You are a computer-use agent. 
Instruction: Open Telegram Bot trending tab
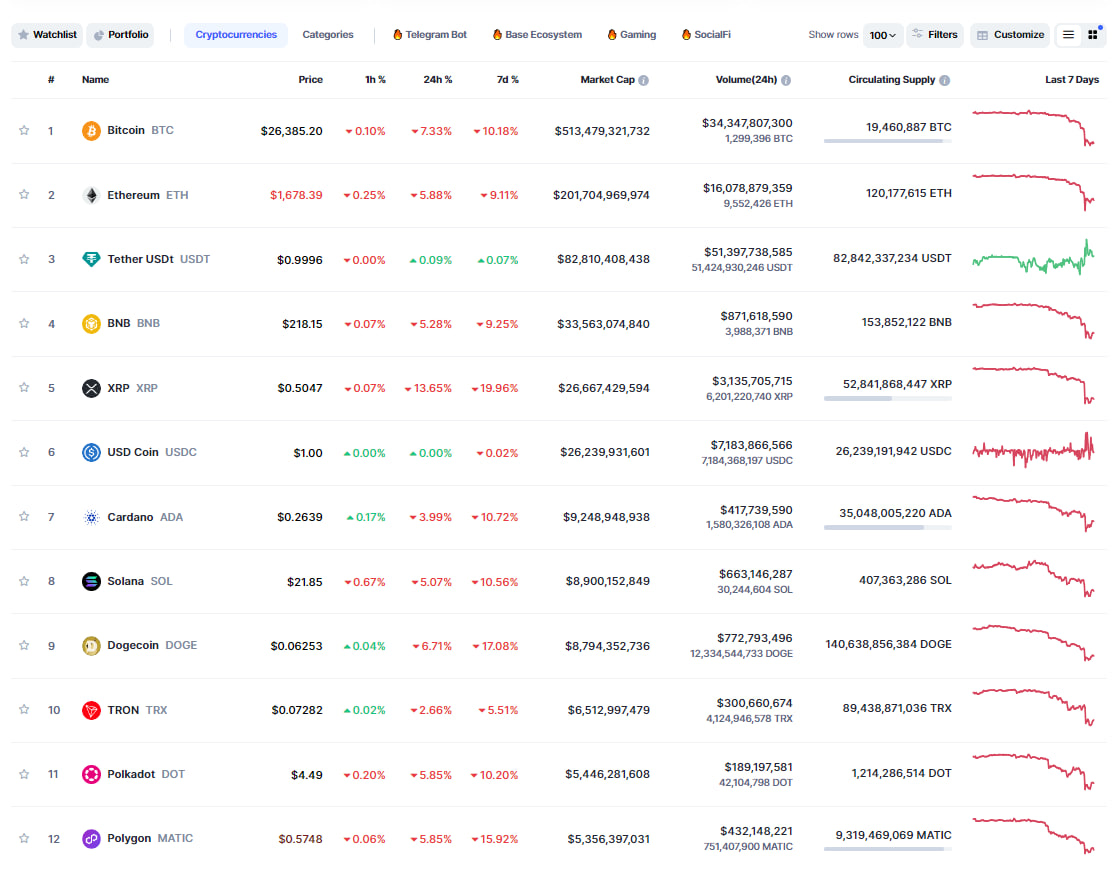pos(430,34)
